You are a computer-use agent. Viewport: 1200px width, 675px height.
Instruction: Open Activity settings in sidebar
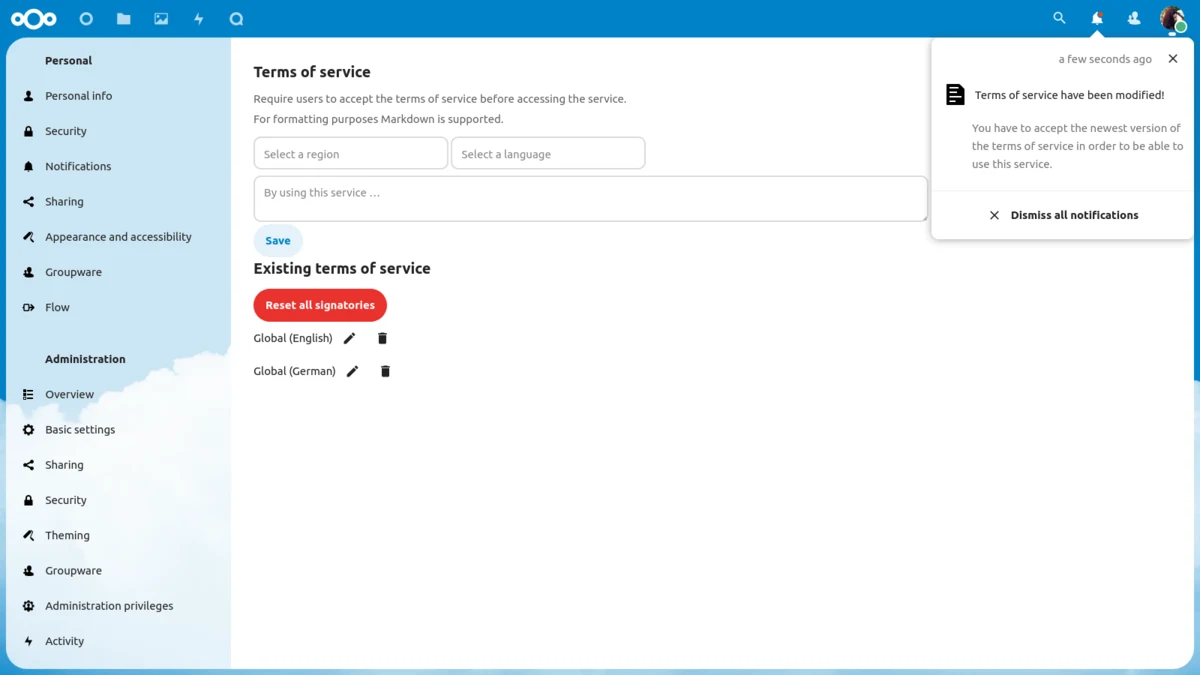[x=118, y=641]
